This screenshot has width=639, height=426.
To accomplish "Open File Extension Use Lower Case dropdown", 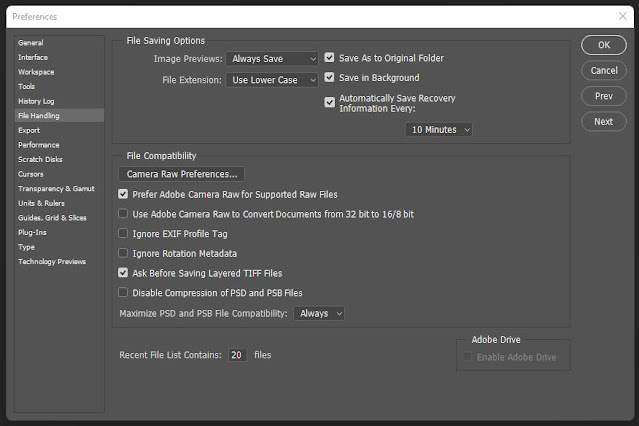I will click(272, 80).
